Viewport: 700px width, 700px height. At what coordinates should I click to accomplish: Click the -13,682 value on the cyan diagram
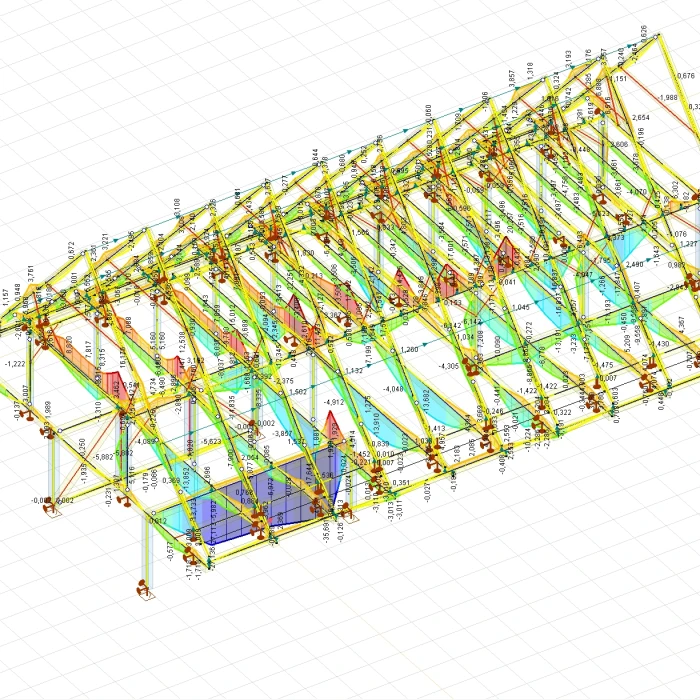425,401
